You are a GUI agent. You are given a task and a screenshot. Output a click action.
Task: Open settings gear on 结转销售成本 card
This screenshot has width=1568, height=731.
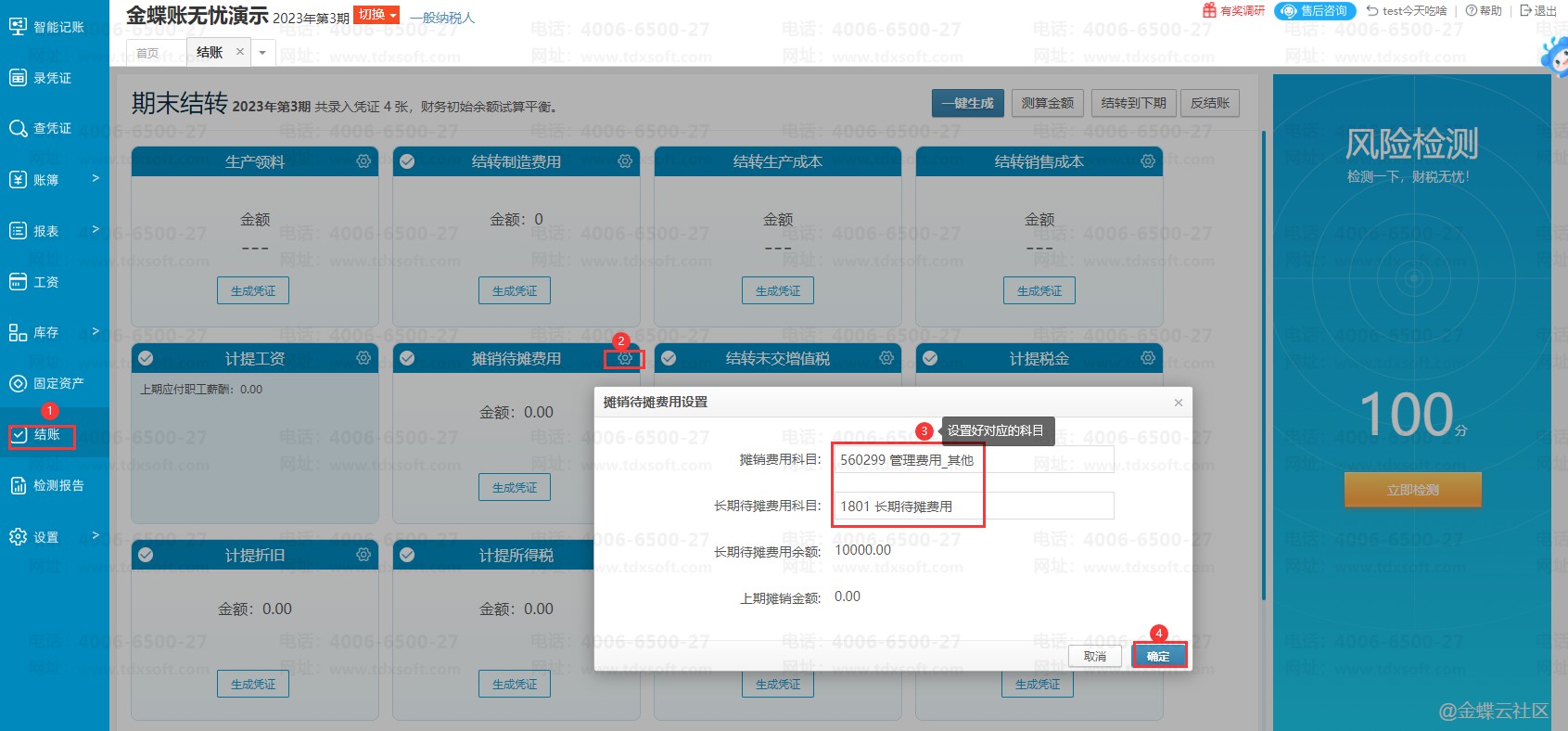[1148, 161]
